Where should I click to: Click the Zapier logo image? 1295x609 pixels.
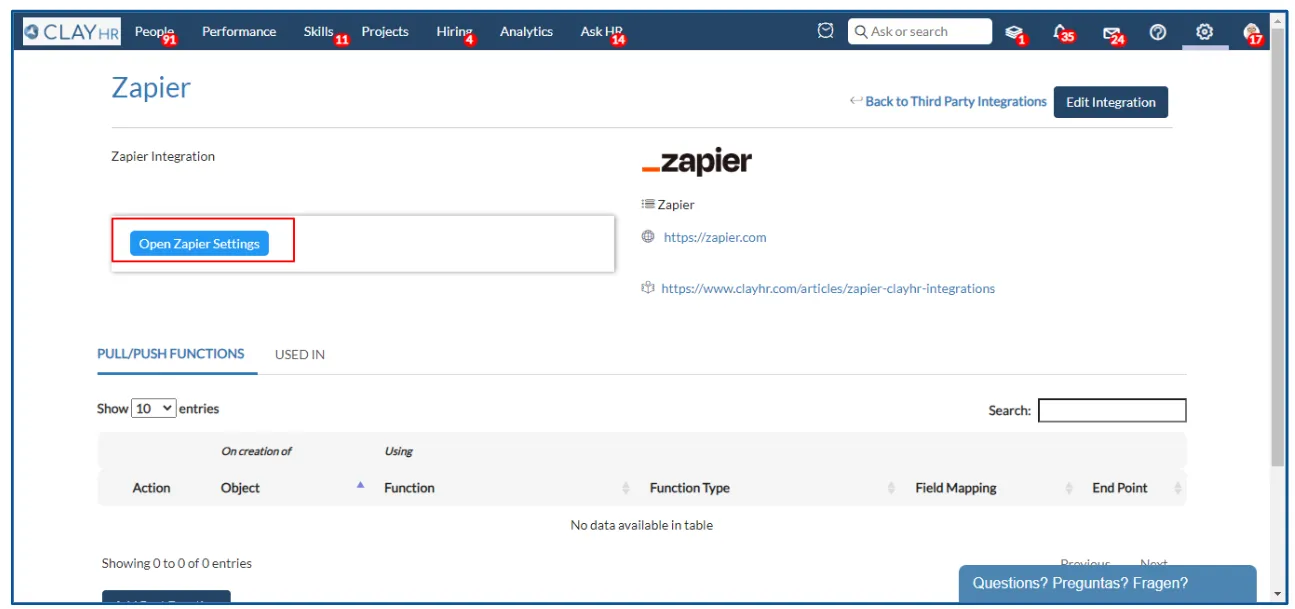696,162
